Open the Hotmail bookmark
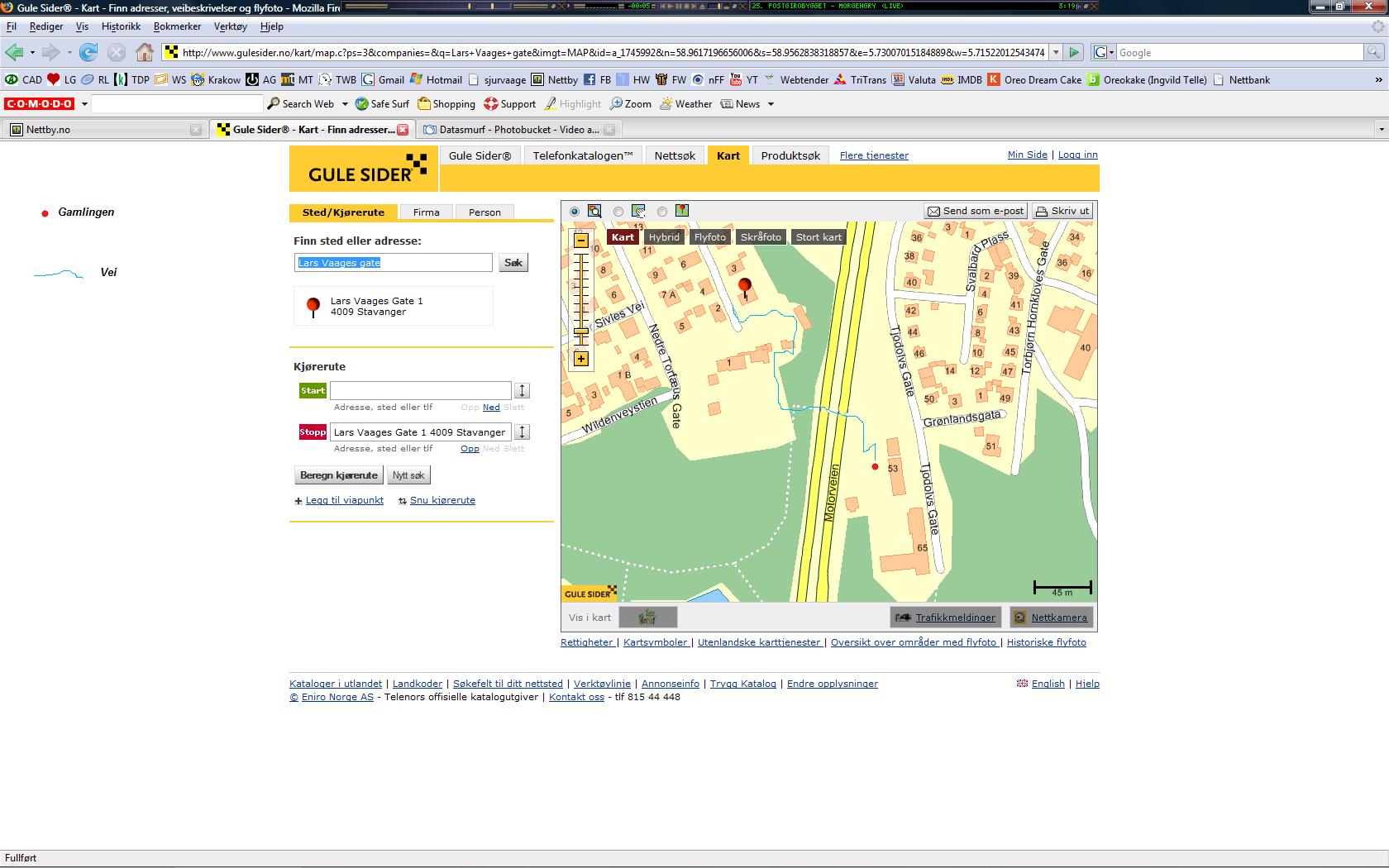Viewport: 1389px width, 868px height. [436, 80]
